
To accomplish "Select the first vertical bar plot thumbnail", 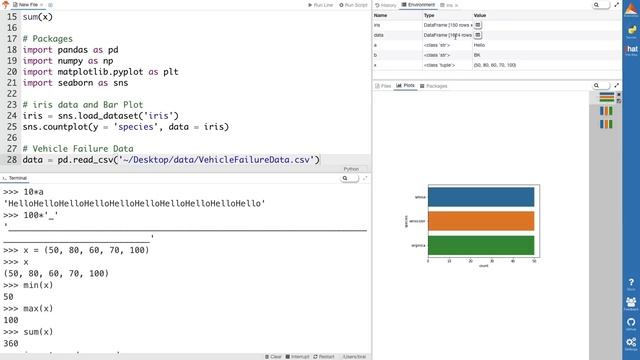I will [606, 111].
